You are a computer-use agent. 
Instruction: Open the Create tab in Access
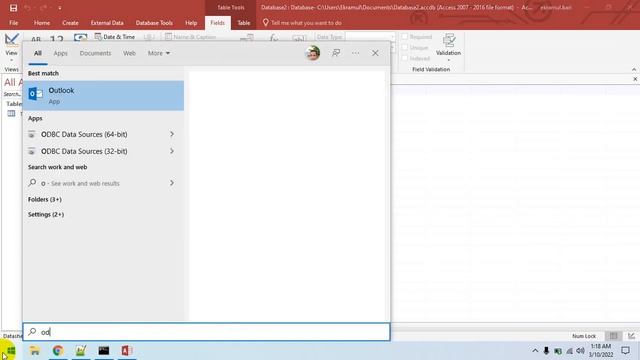click(x=70, y=23)
